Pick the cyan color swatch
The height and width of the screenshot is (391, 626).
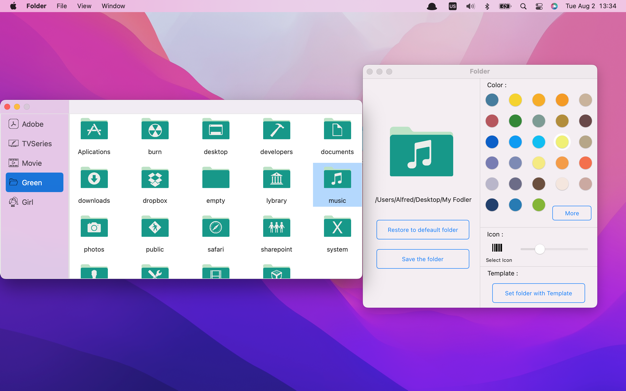539,142
